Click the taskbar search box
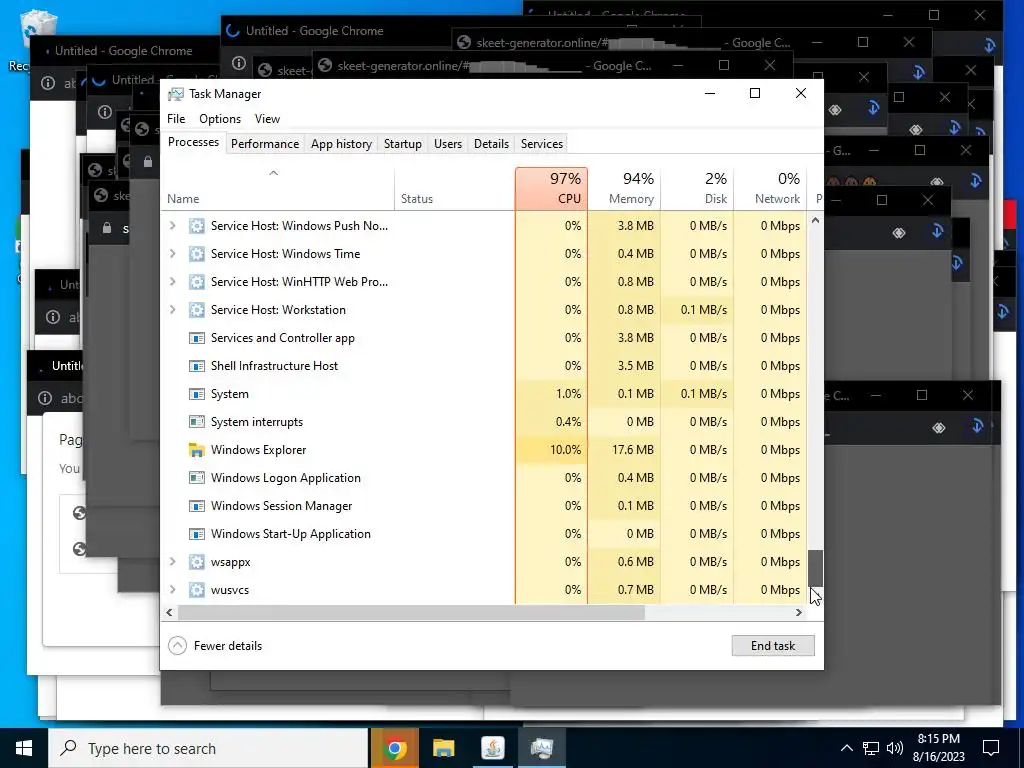Image resolution: width=1024 pixels, height=768 pixels. (x=208, y=748)
